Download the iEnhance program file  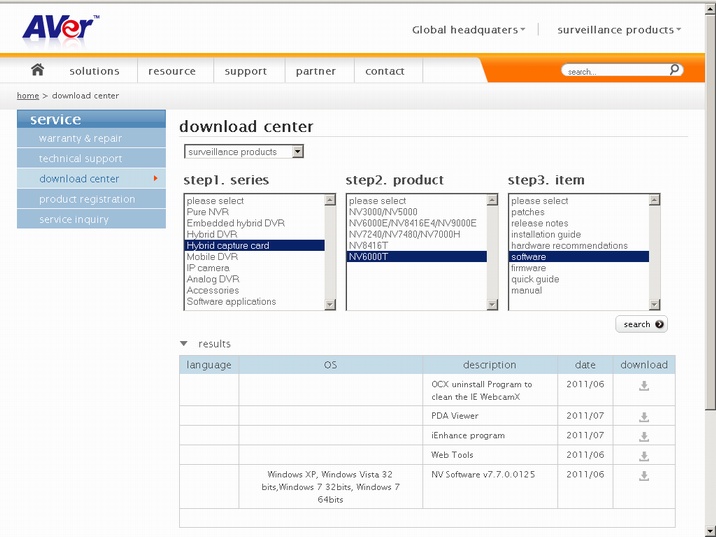[644, 436]
